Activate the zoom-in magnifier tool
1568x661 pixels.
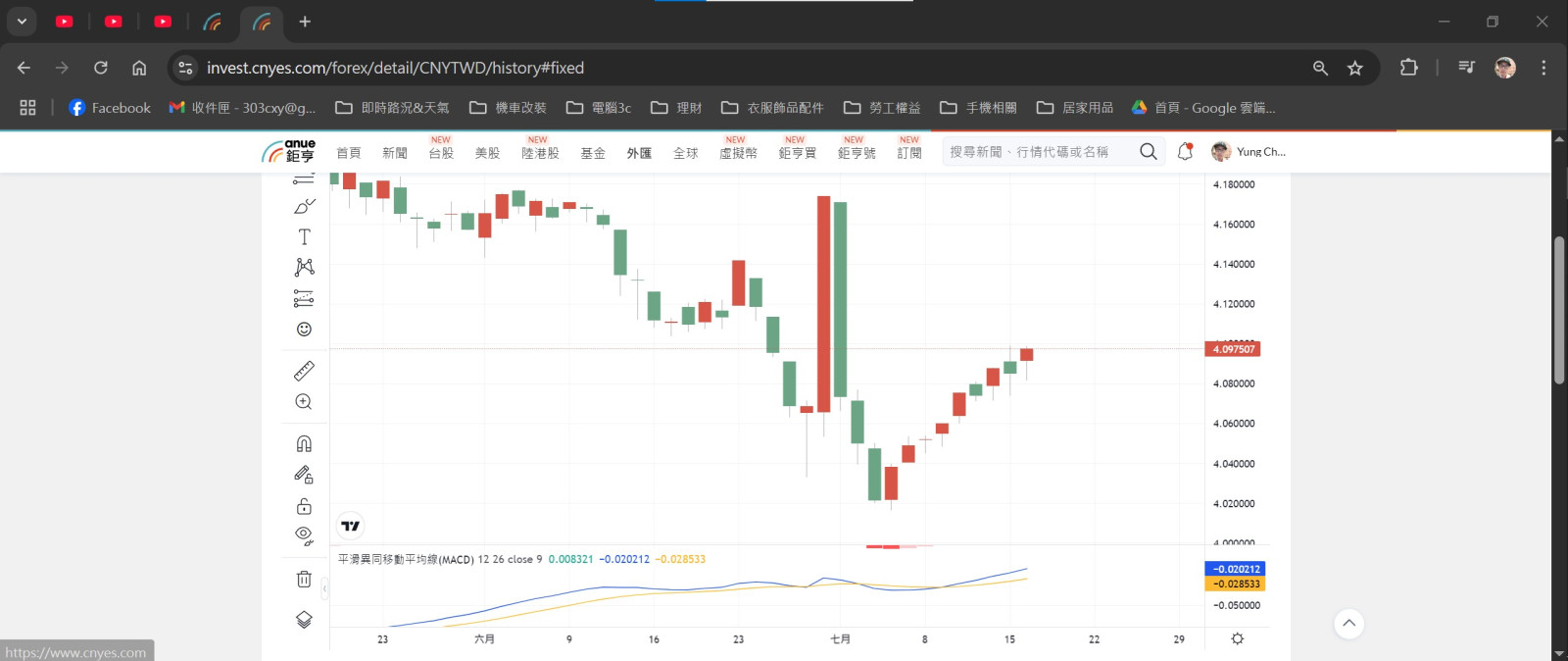pos(304,402)
